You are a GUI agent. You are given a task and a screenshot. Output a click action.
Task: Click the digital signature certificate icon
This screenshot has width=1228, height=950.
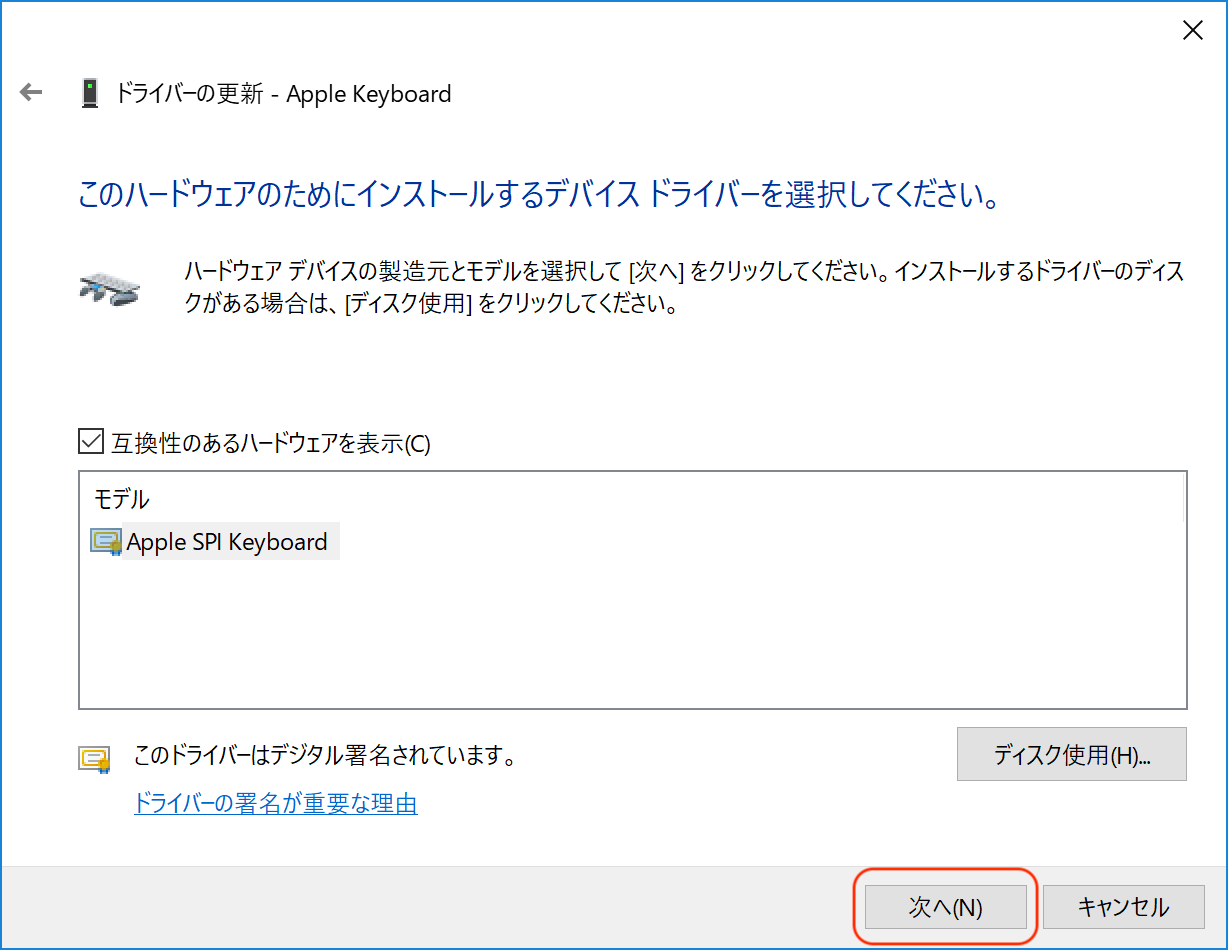pyautogui.click(x=94, y=760)
